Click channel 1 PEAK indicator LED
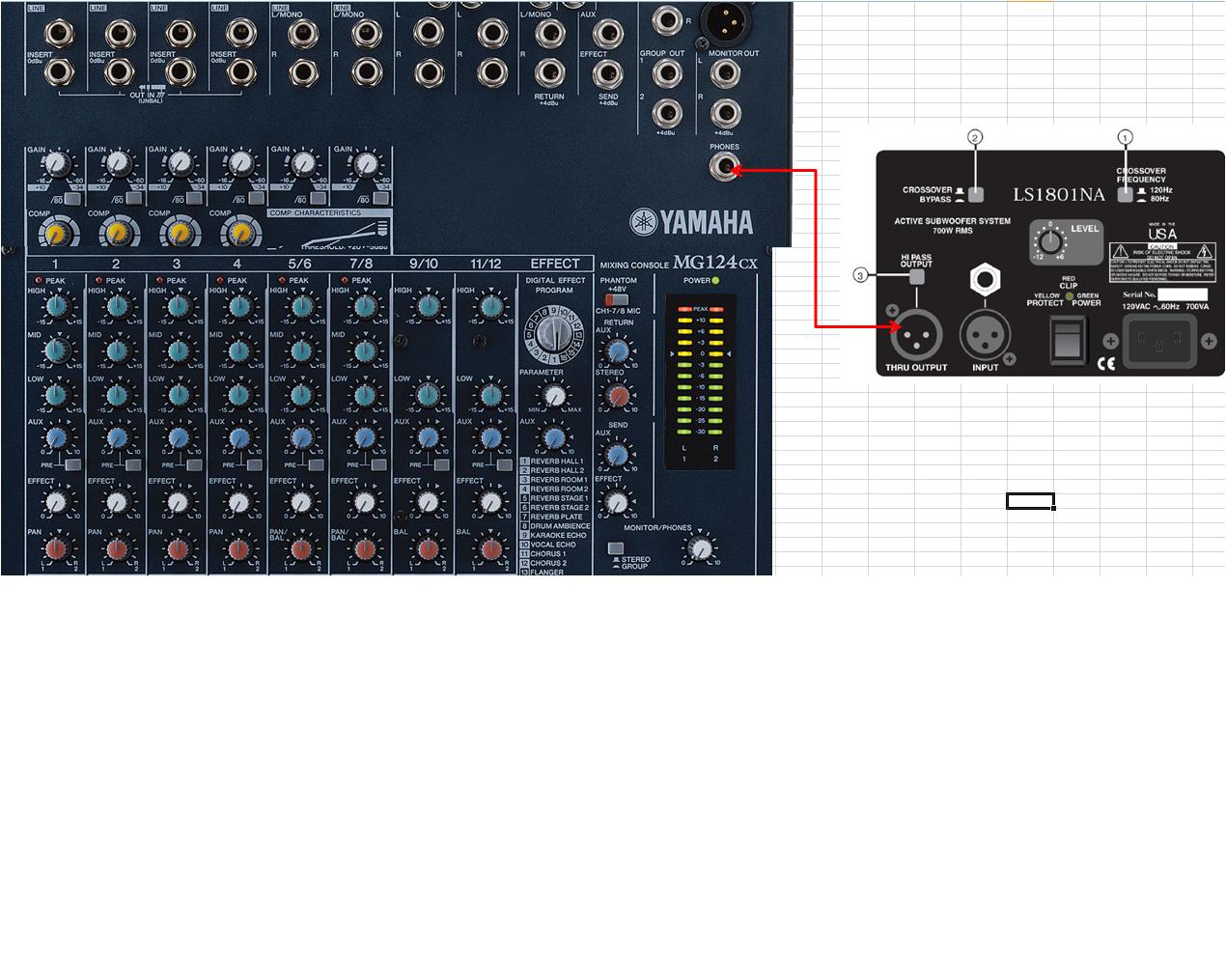 click(x=39, y=281)
